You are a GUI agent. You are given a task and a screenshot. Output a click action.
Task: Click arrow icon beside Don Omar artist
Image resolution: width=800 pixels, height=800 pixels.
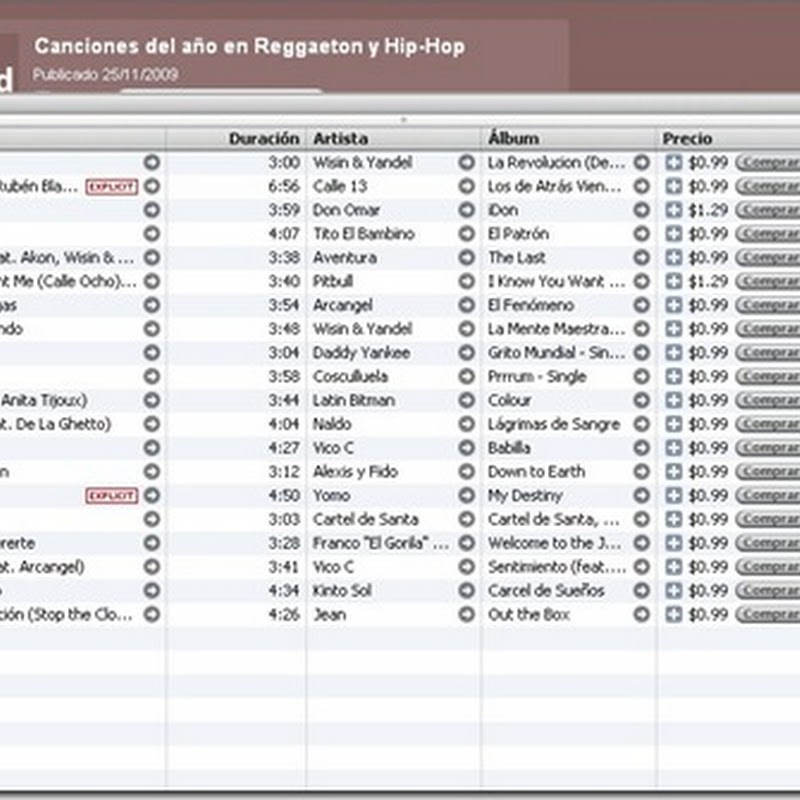pos(466,210)
